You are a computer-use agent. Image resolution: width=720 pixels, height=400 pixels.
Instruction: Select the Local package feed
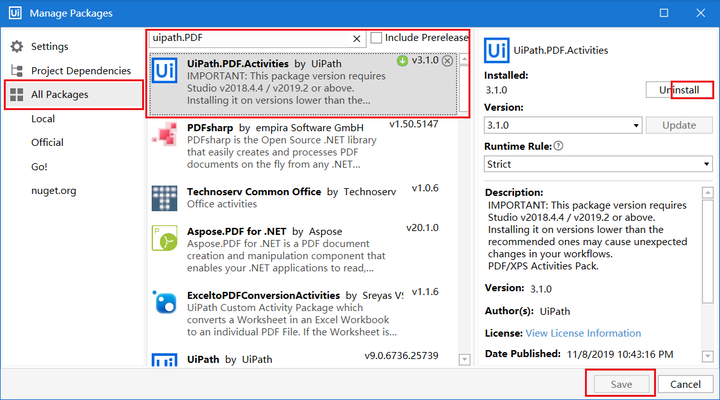(x=43, y=119)
